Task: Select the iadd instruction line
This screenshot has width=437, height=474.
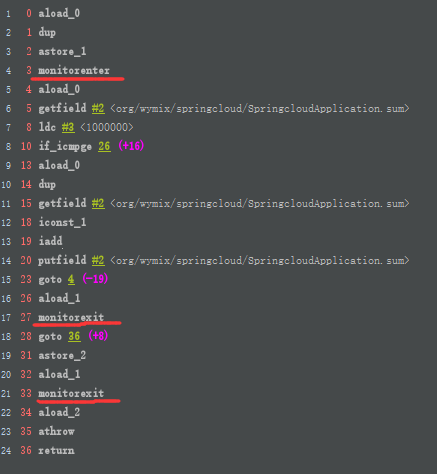Action: 50,241
